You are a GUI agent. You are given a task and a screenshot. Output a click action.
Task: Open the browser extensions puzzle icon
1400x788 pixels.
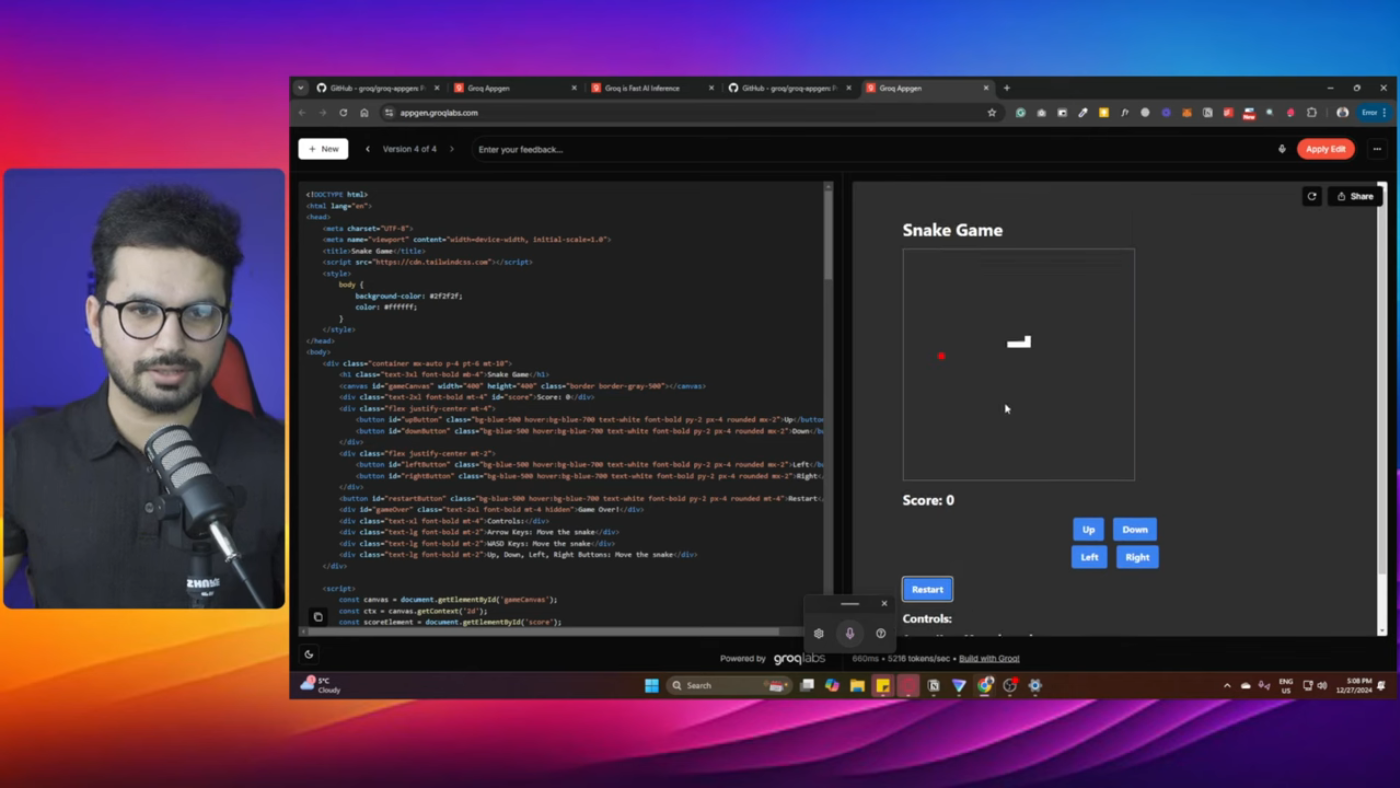pos(1312,113)
